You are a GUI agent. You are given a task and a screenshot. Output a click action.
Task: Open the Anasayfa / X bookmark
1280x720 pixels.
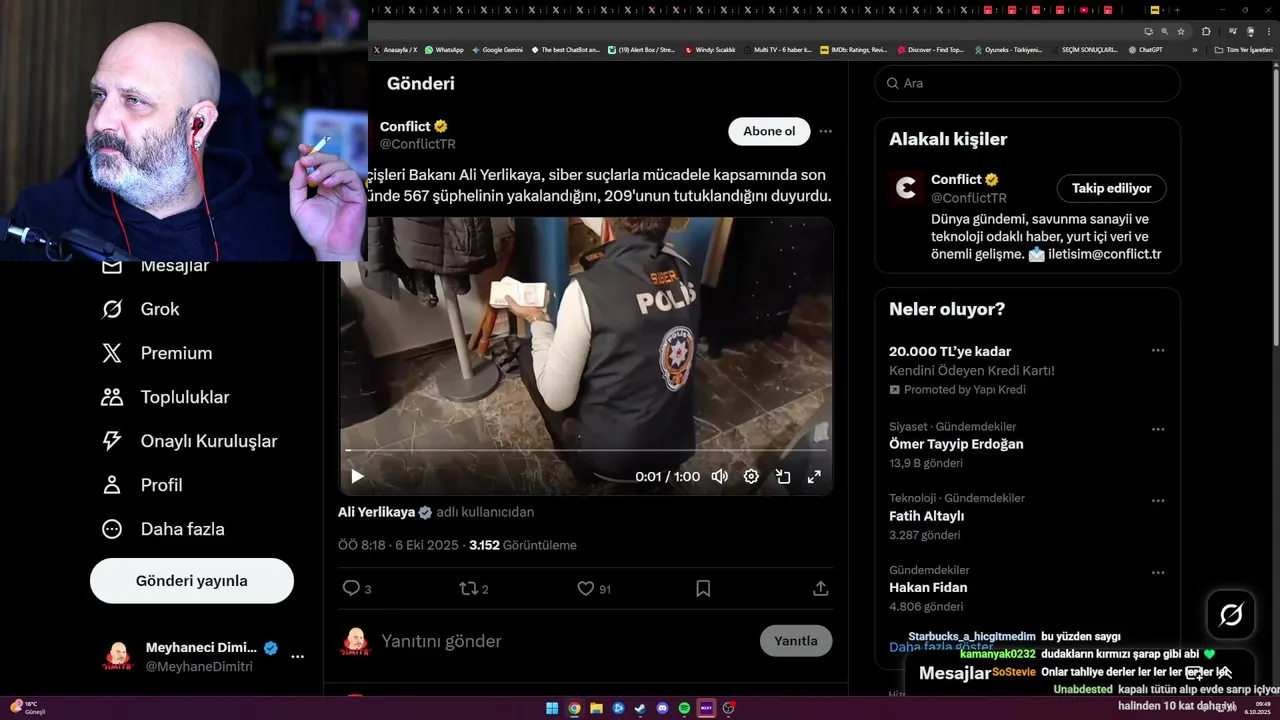point(395,49)
